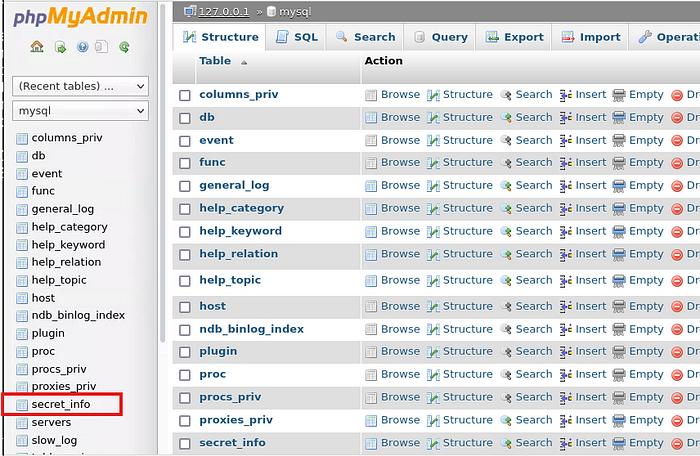
Task: Click the mysql database breadcrumb
Action: tap(295, 12)
